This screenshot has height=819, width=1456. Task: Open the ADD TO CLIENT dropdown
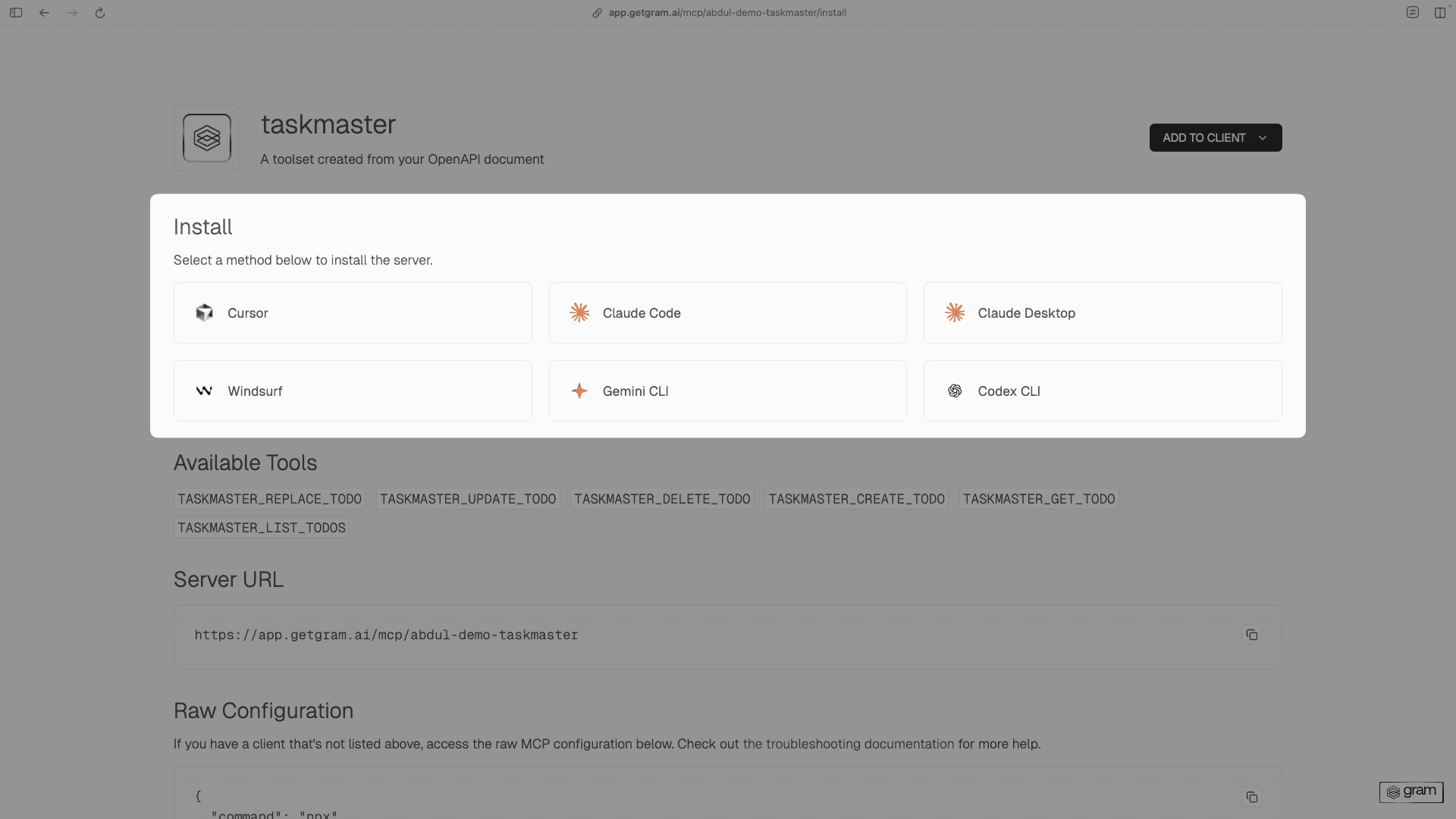click(1262, 137)
